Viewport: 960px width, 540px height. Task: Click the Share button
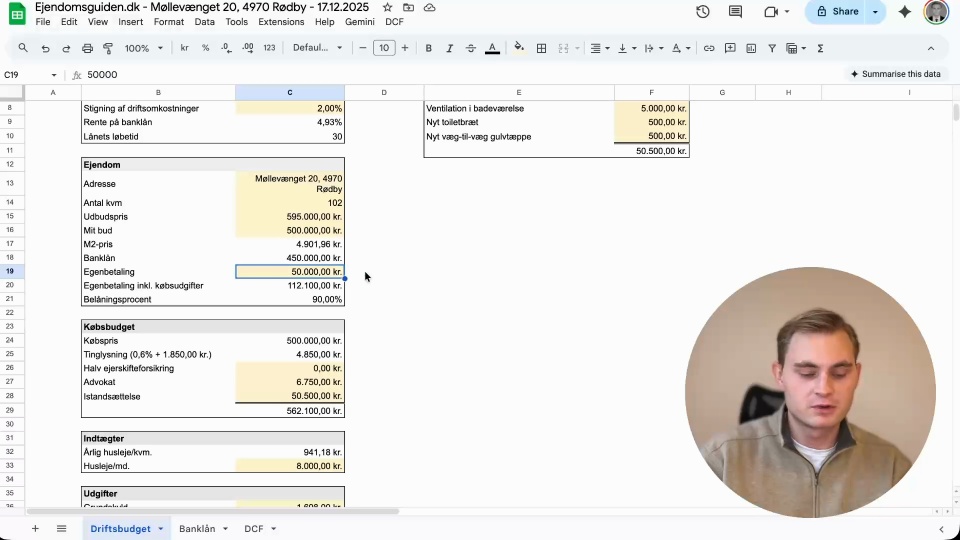pos(837,12)
